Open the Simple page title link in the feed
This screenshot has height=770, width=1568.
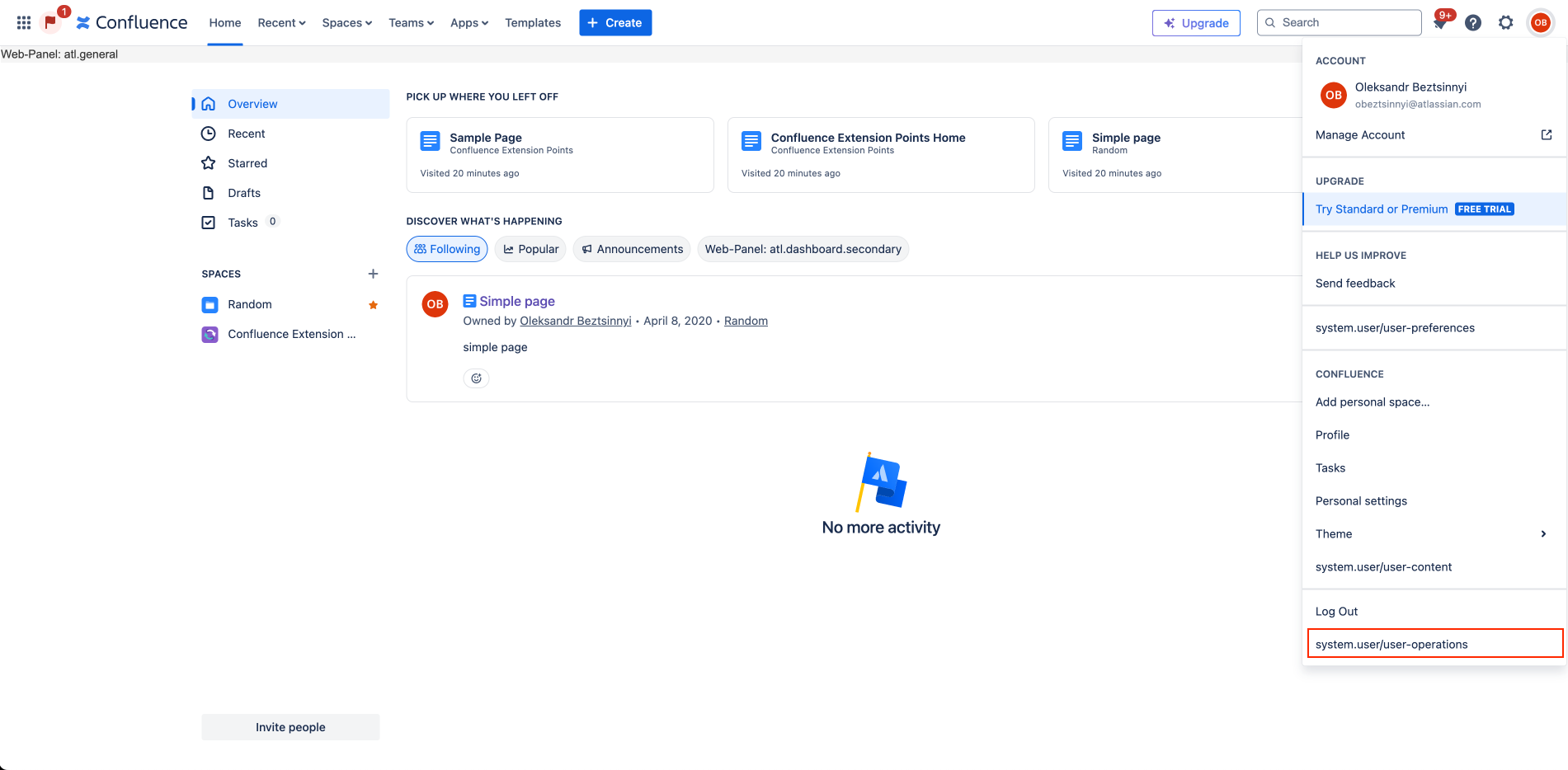click(517, 301)
